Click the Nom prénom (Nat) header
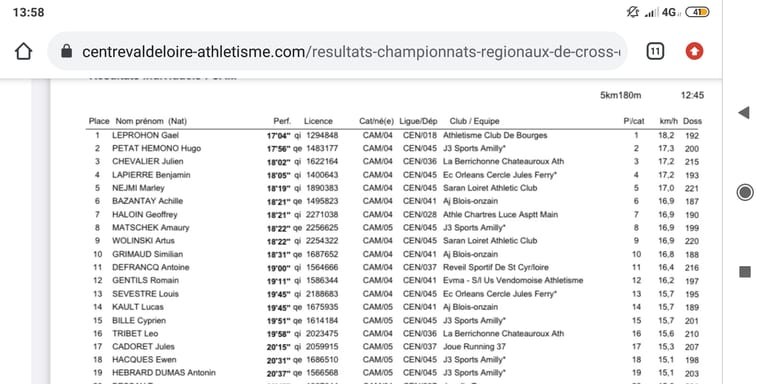The width and height of the screenshot is (768, 384). point(151,121)
